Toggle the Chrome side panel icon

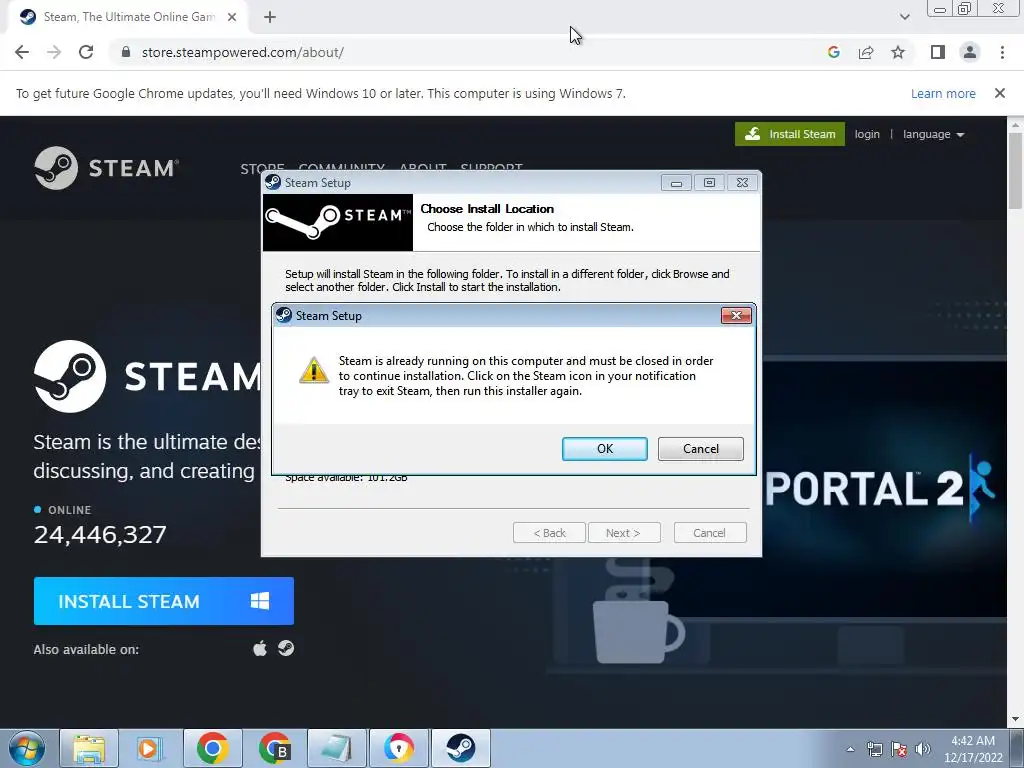coord(938,52)
